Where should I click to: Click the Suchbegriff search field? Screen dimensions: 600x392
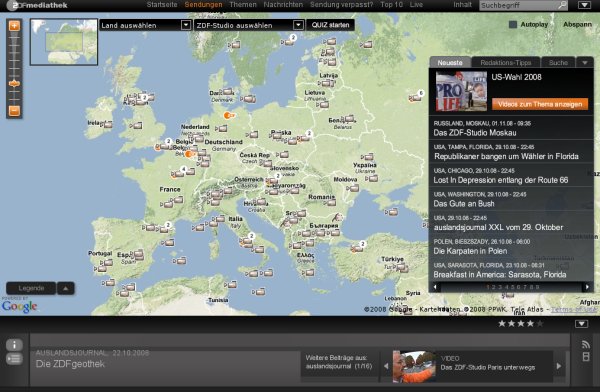518,5
